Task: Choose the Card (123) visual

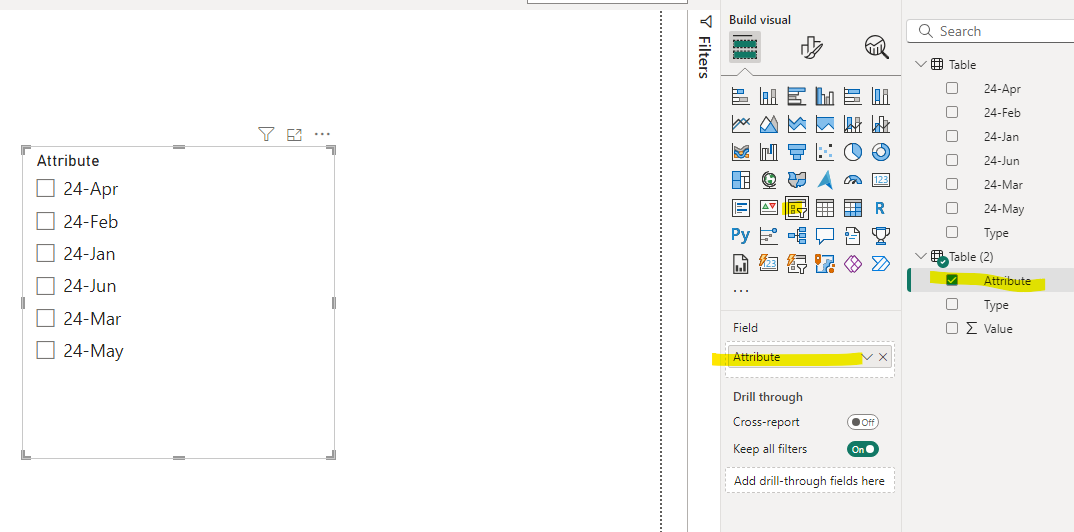Action: [x=881, y=179]
